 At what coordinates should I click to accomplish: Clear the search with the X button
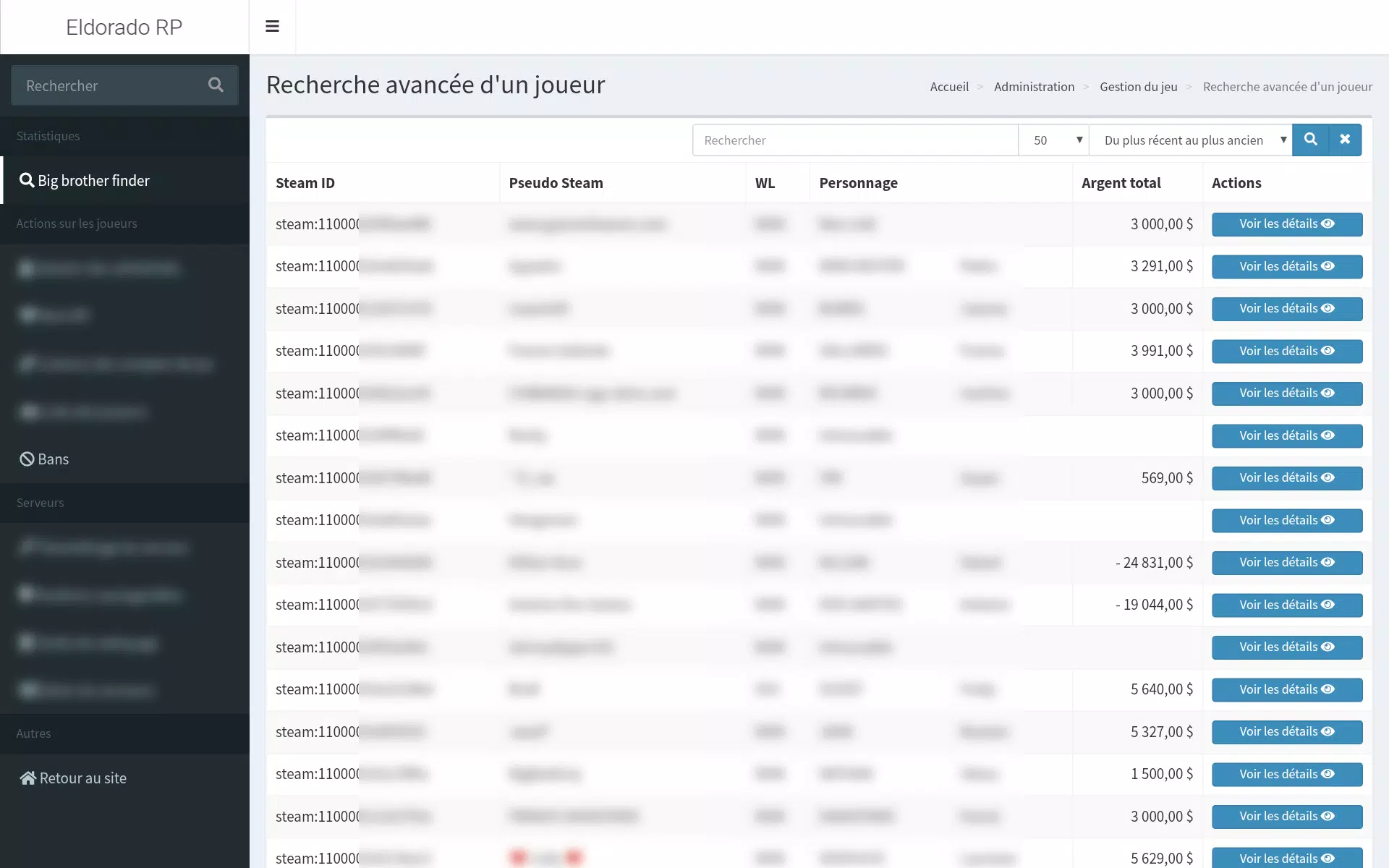[x=1345, y=140]
